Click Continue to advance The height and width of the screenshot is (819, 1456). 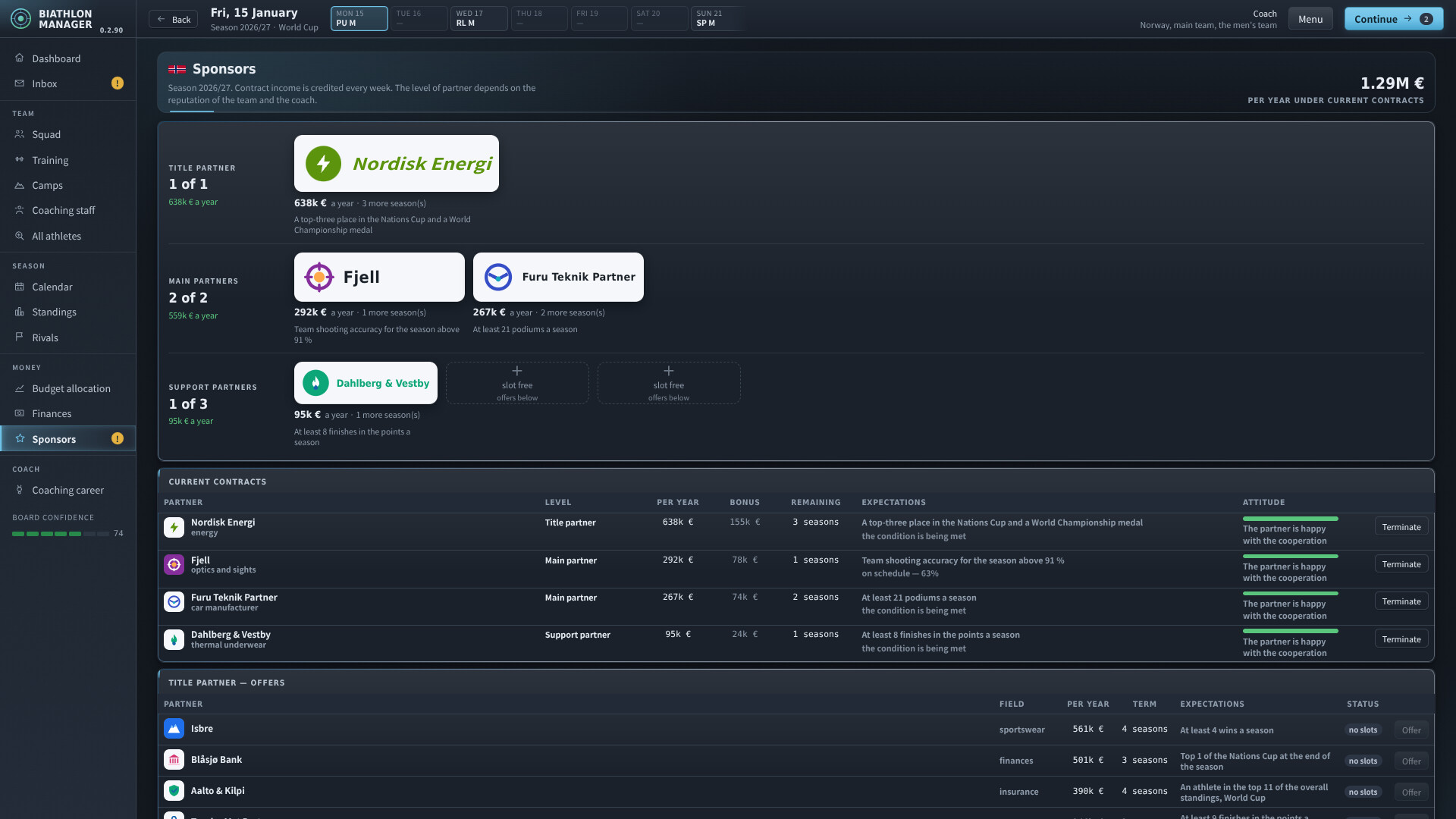1393,19
